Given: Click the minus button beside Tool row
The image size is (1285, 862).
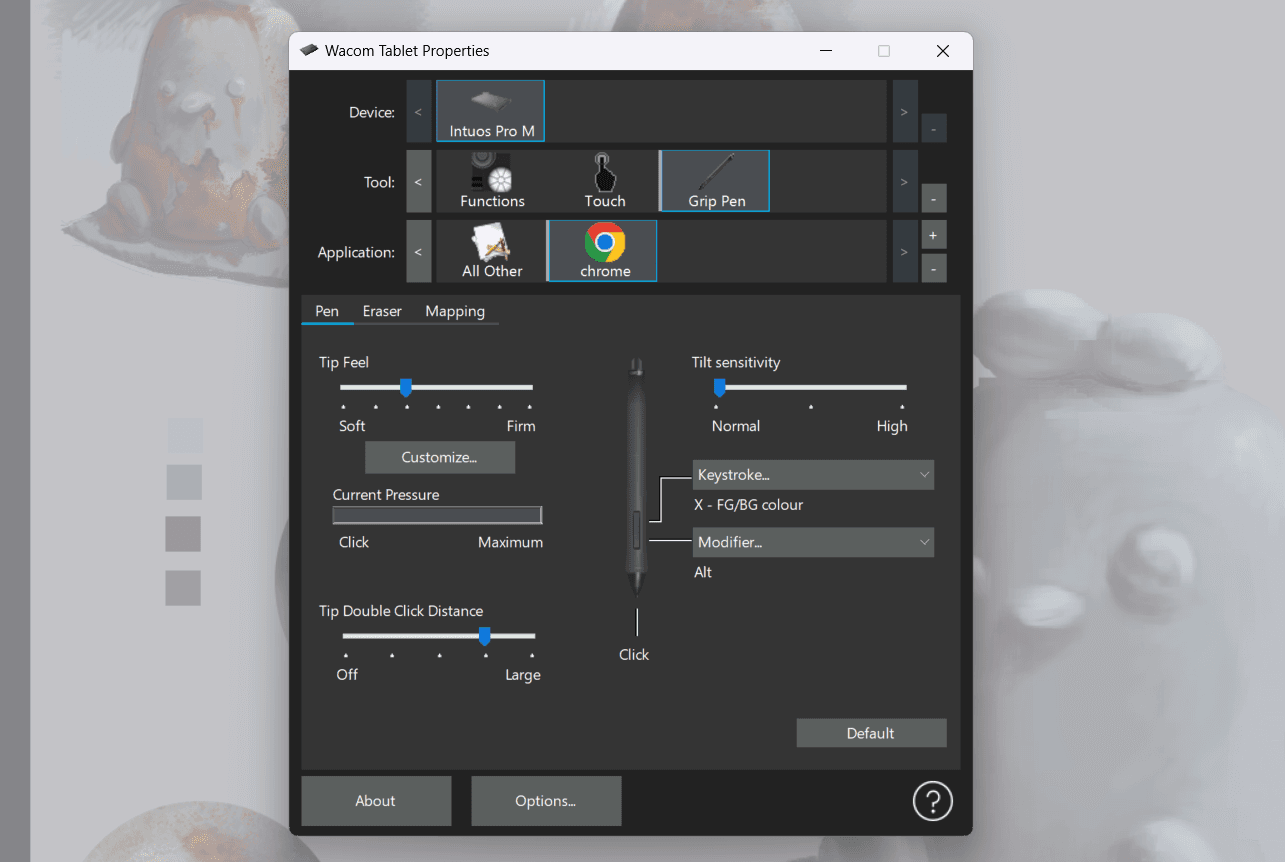Looking at the screenshot, I should click(933, 198).
